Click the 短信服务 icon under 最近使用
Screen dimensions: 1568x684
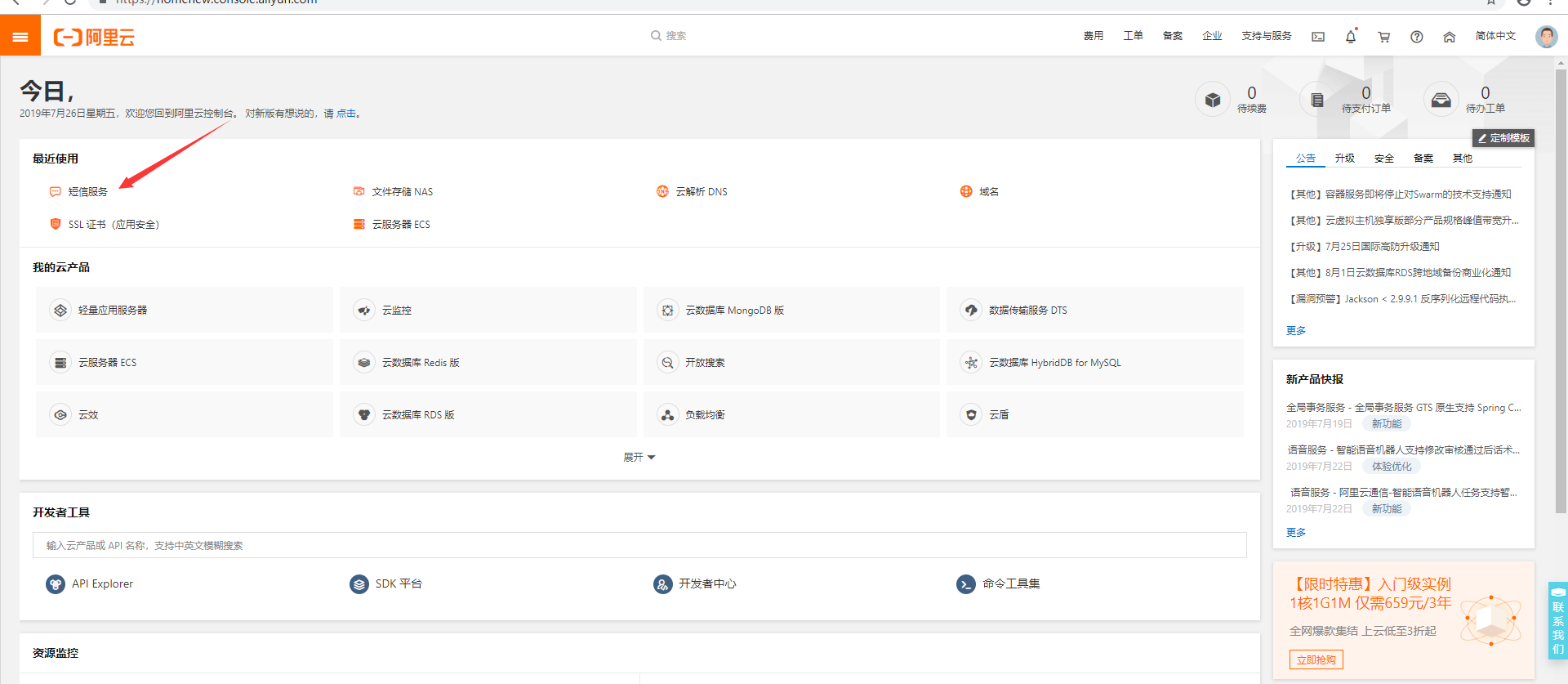tap(56, 191)
